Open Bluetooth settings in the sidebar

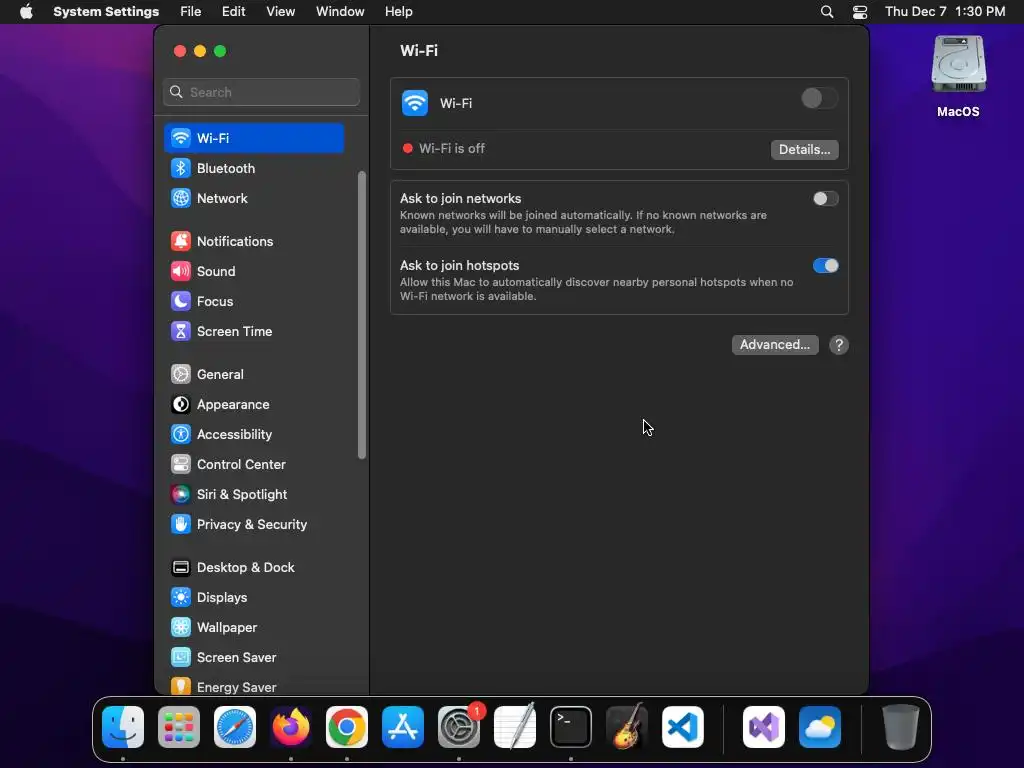pos(254,168)
